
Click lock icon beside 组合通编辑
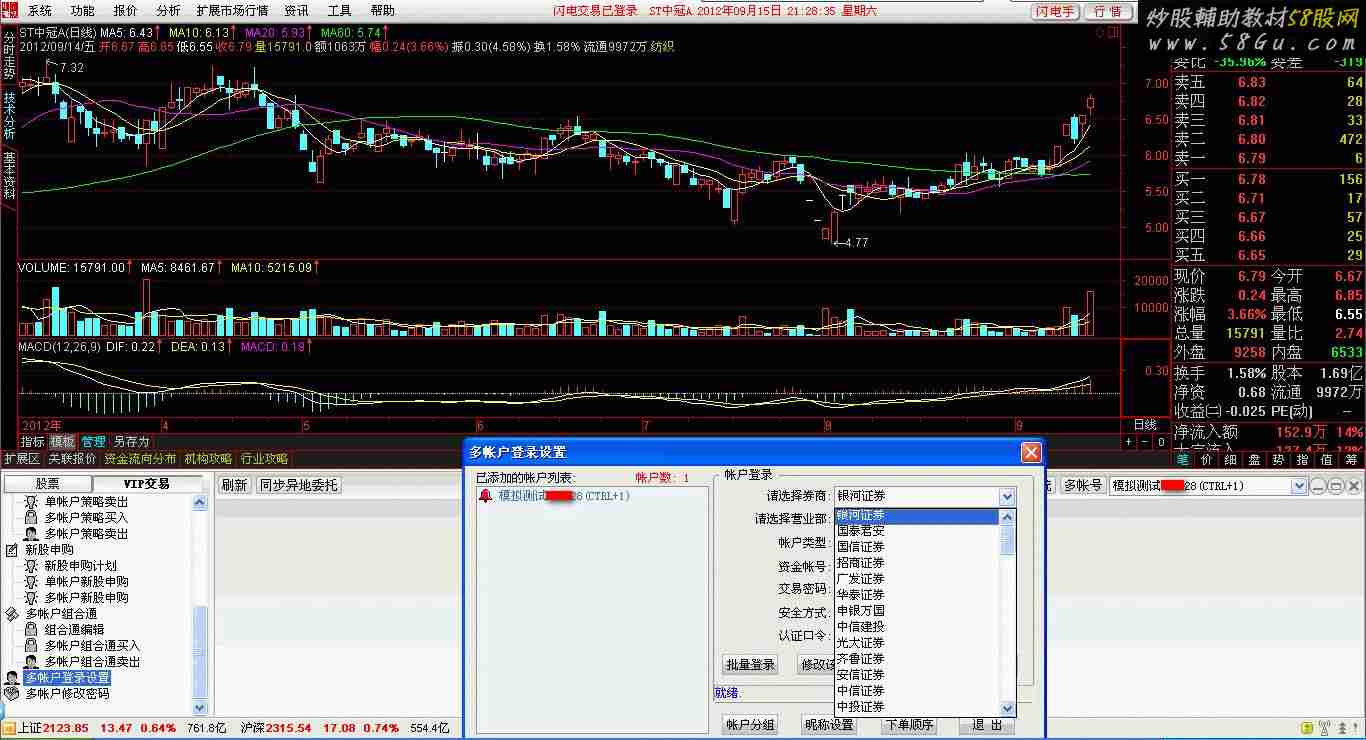click(30, 629)
